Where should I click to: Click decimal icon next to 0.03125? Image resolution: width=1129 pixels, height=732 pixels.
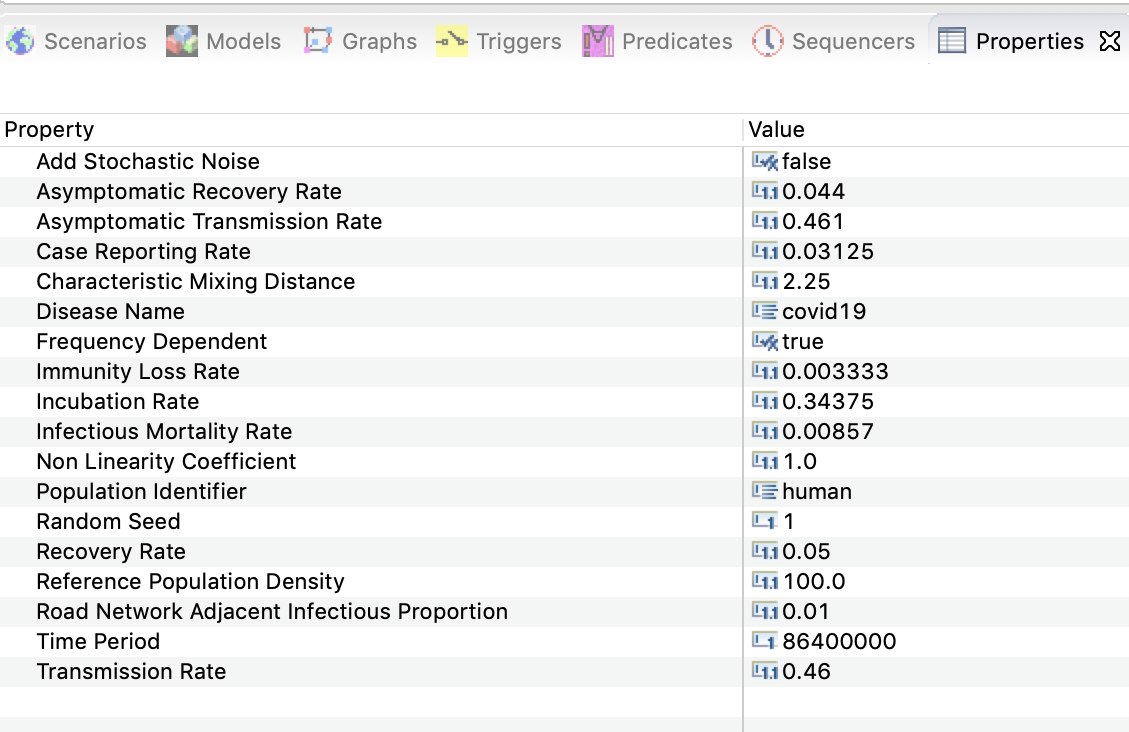click(765, 251)
